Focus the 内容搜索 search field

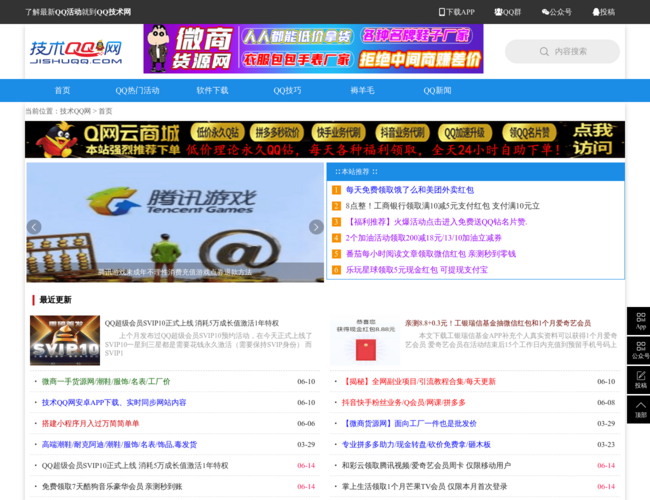pos(562,51)
